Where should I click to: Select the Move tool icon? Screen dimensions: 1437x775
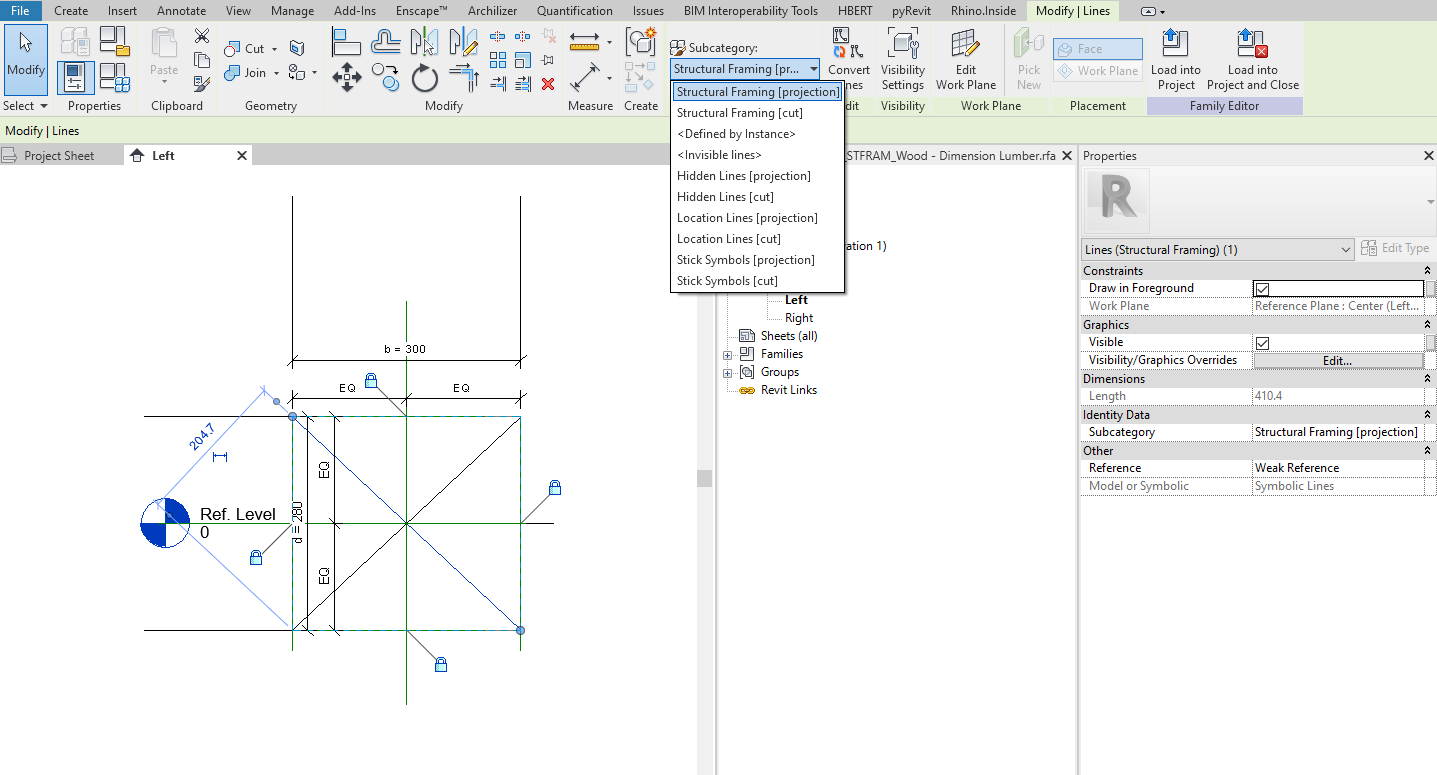346,77
